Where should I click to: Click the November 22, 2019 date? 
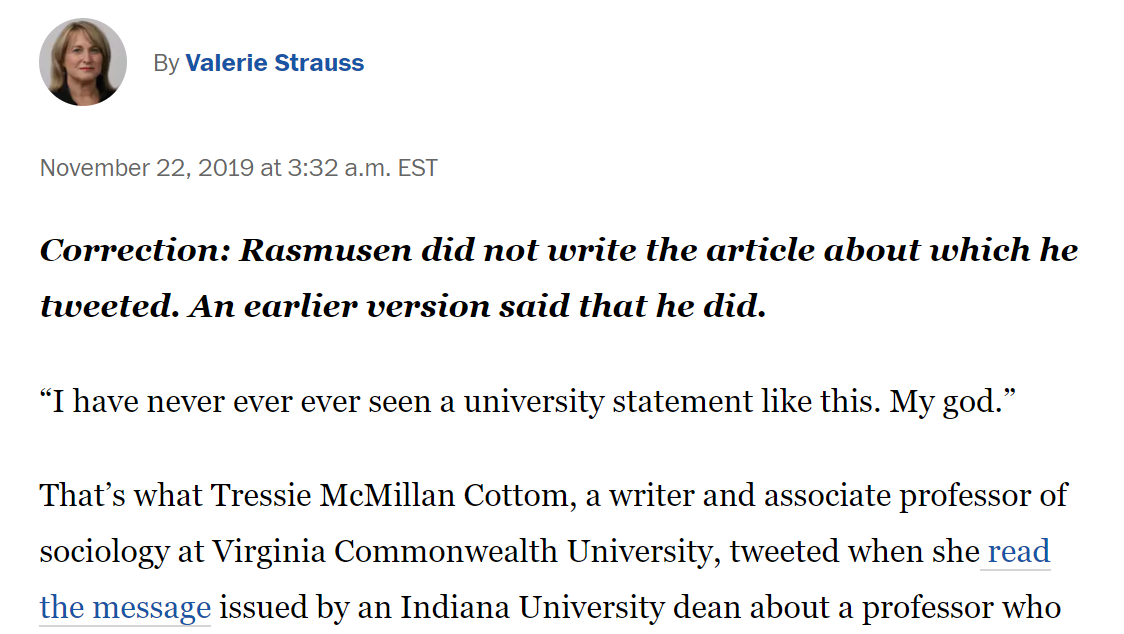point(147,168)
